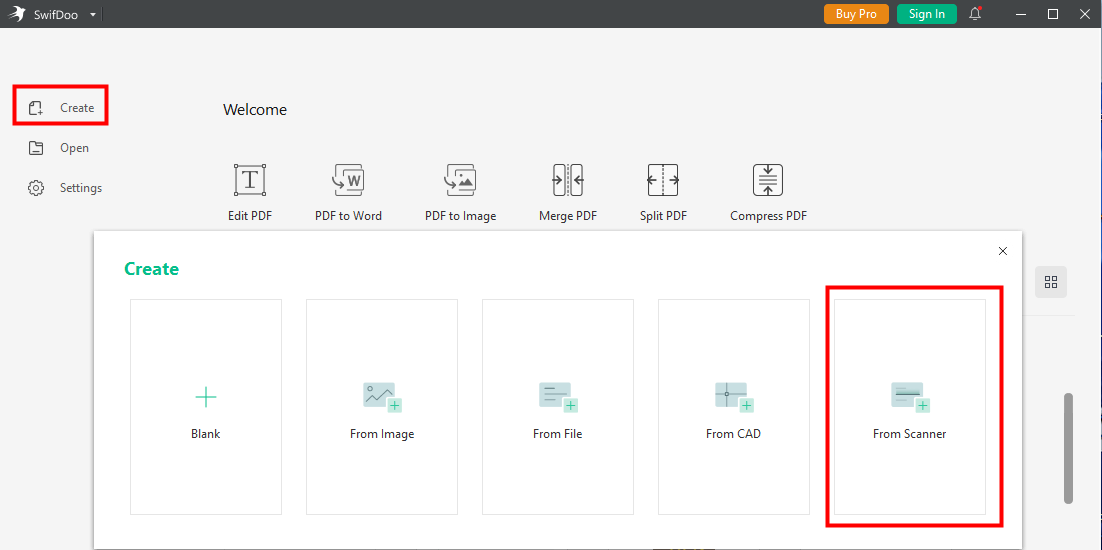Click the Compress PDF icon
The height and width of the screenshot is (550, 1102).
[x=768, y=181]
